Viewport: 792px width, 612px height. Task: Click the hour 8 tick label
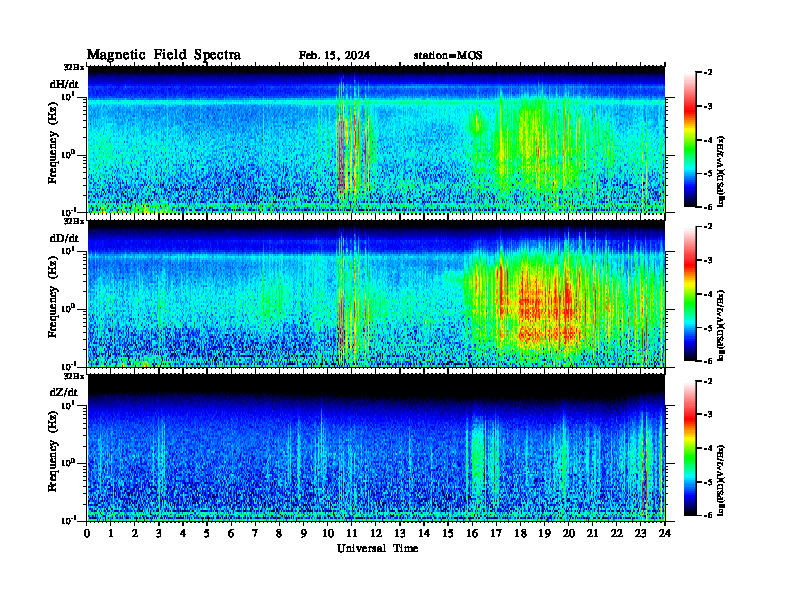[279, 533]
